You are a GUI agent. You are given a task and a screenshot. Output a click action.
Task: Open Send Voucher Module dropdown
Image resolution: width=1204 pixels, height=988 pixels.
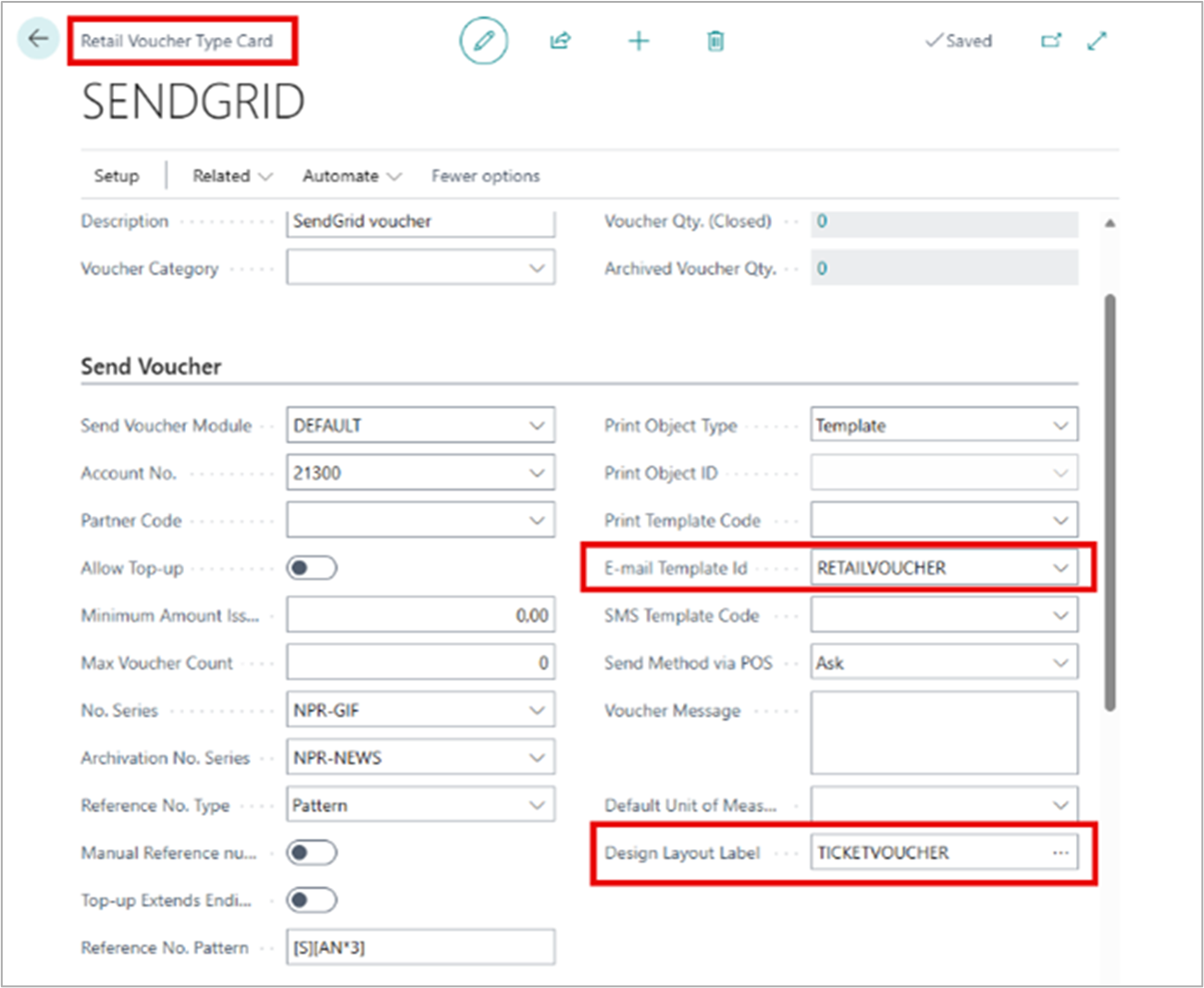click(537, 426)
